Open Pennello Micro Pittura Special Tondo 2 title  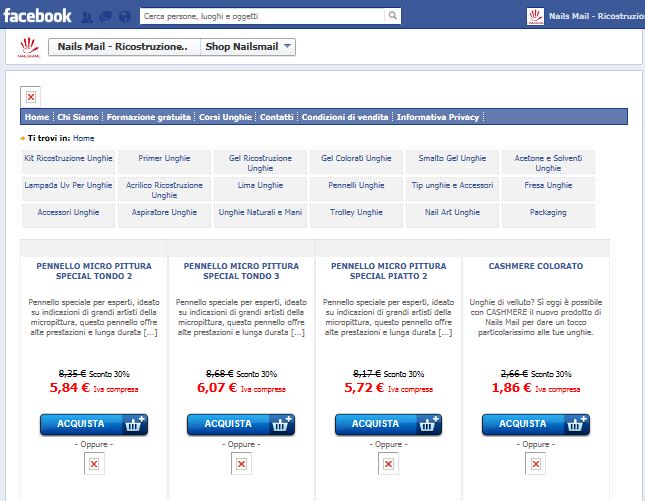(x=94, y=271)
